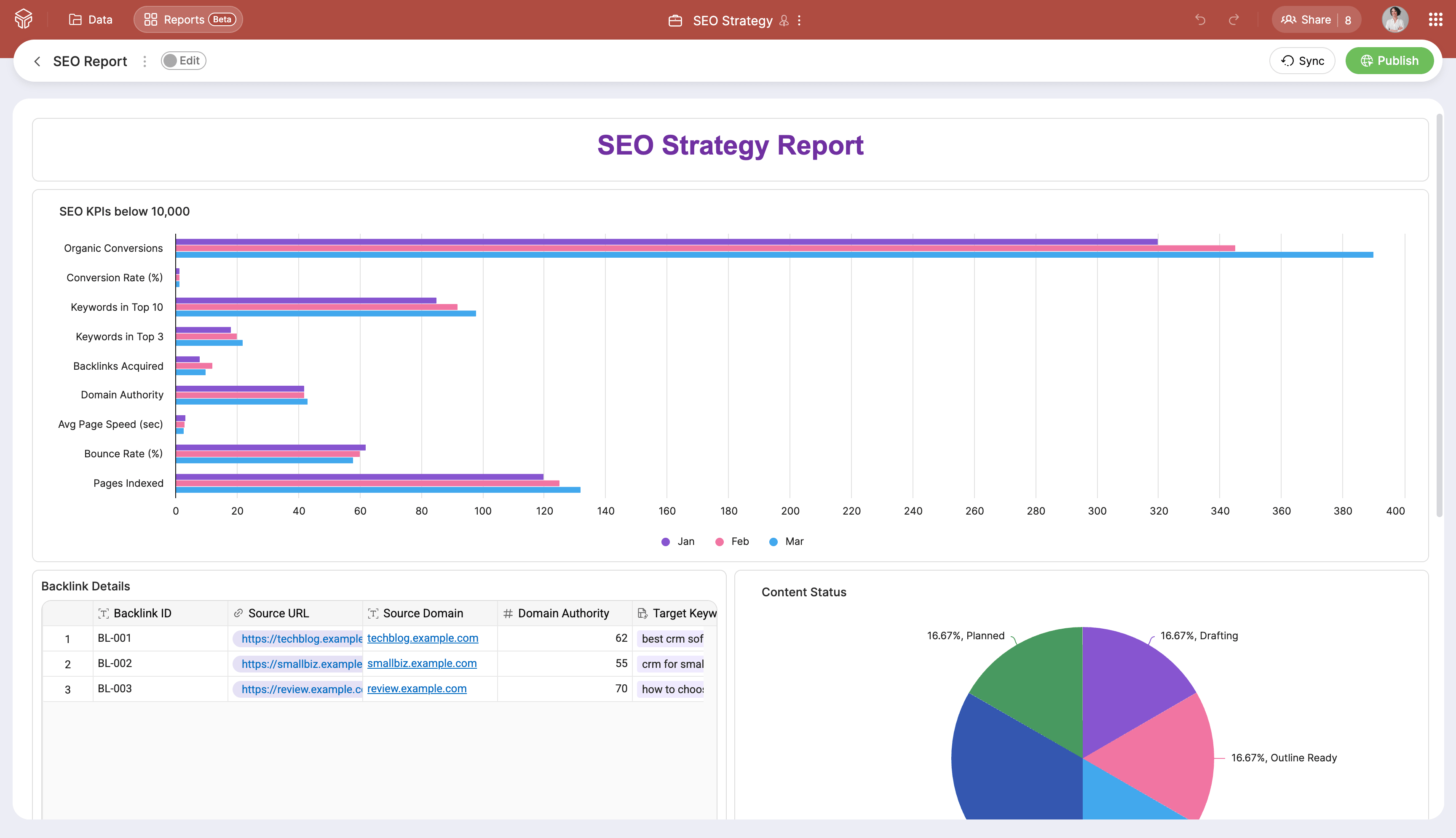Open the https://techblog.example source URL
1456x838 pixels.
[x=298, y=639]
